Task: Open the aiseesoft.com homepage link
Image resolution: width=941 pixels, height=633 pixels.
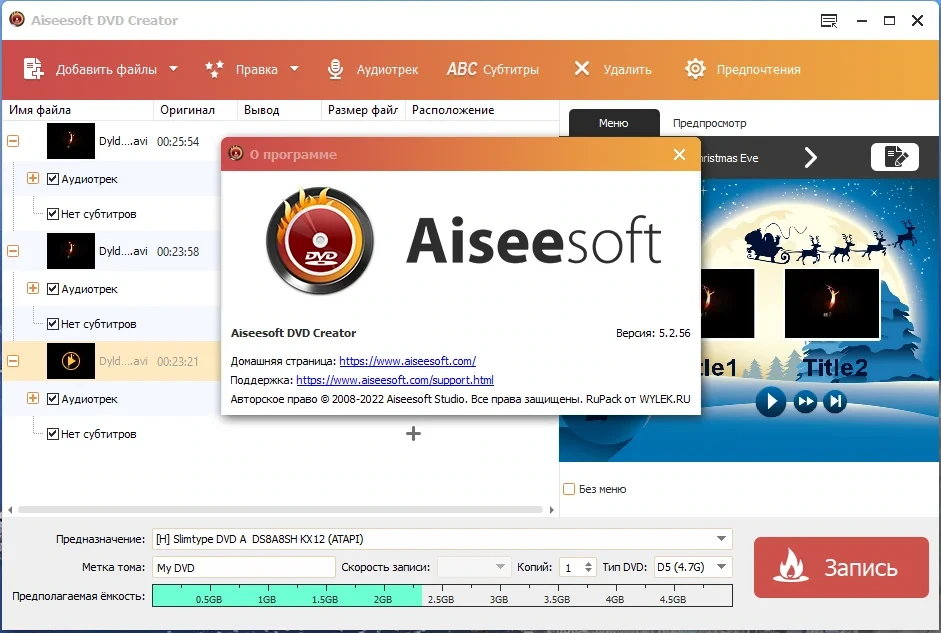Action: click(407, 361)
